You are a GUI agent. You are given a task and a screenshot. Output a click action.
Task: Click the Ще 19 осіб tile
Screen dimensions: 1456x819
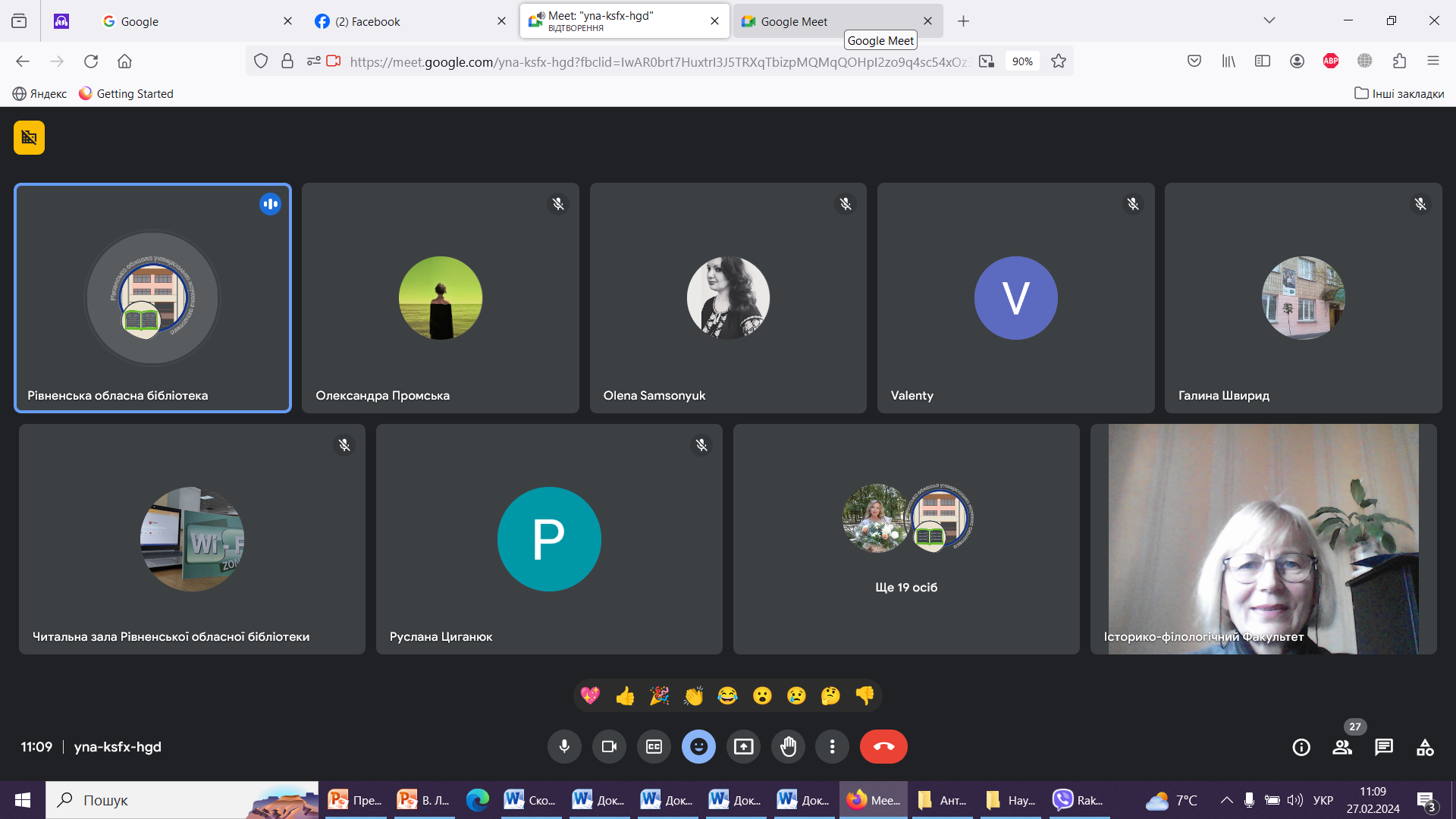point(906,539)
